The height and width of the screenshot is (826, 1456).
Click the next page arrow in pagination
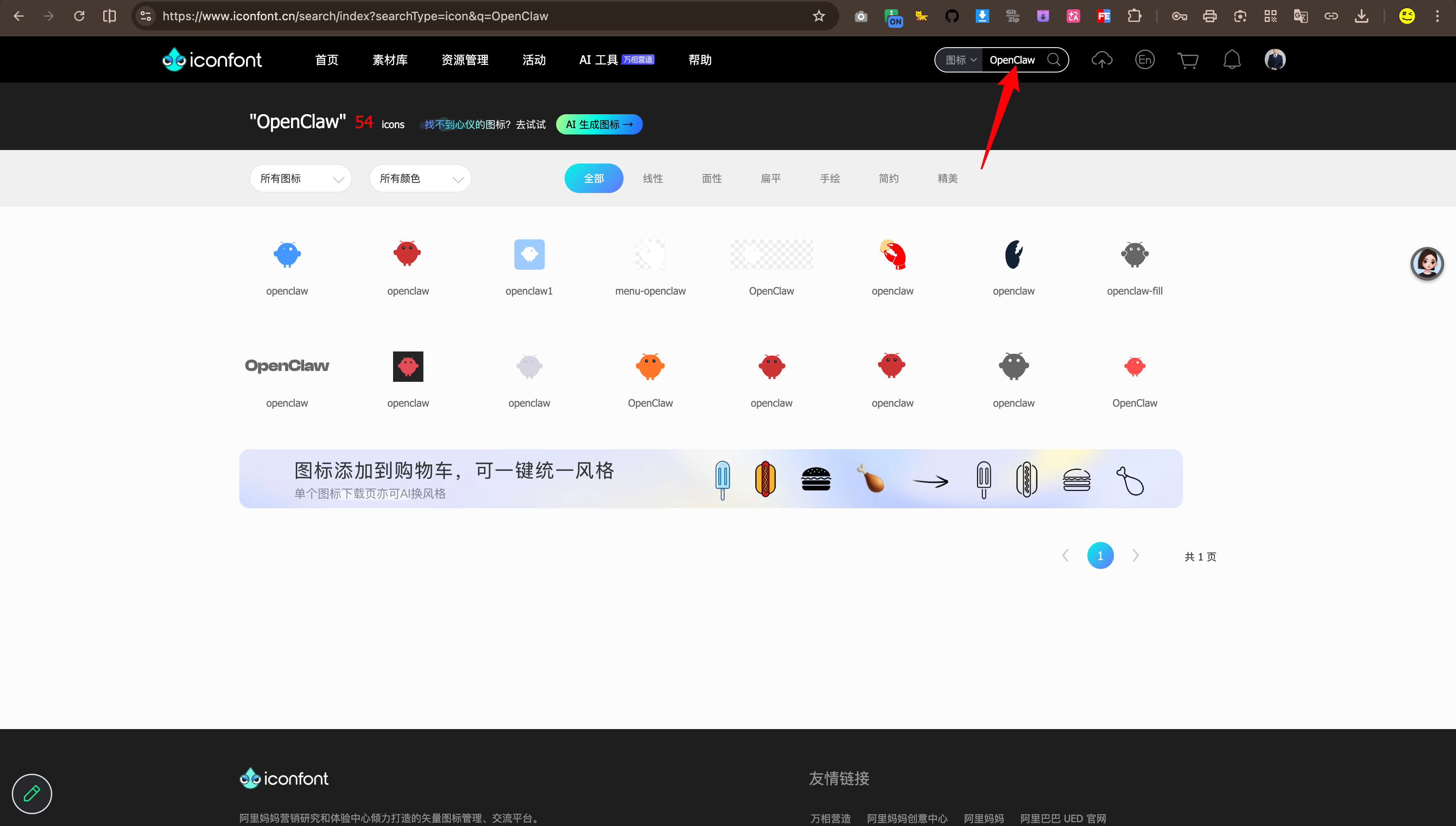click(x=1135, y=555)
